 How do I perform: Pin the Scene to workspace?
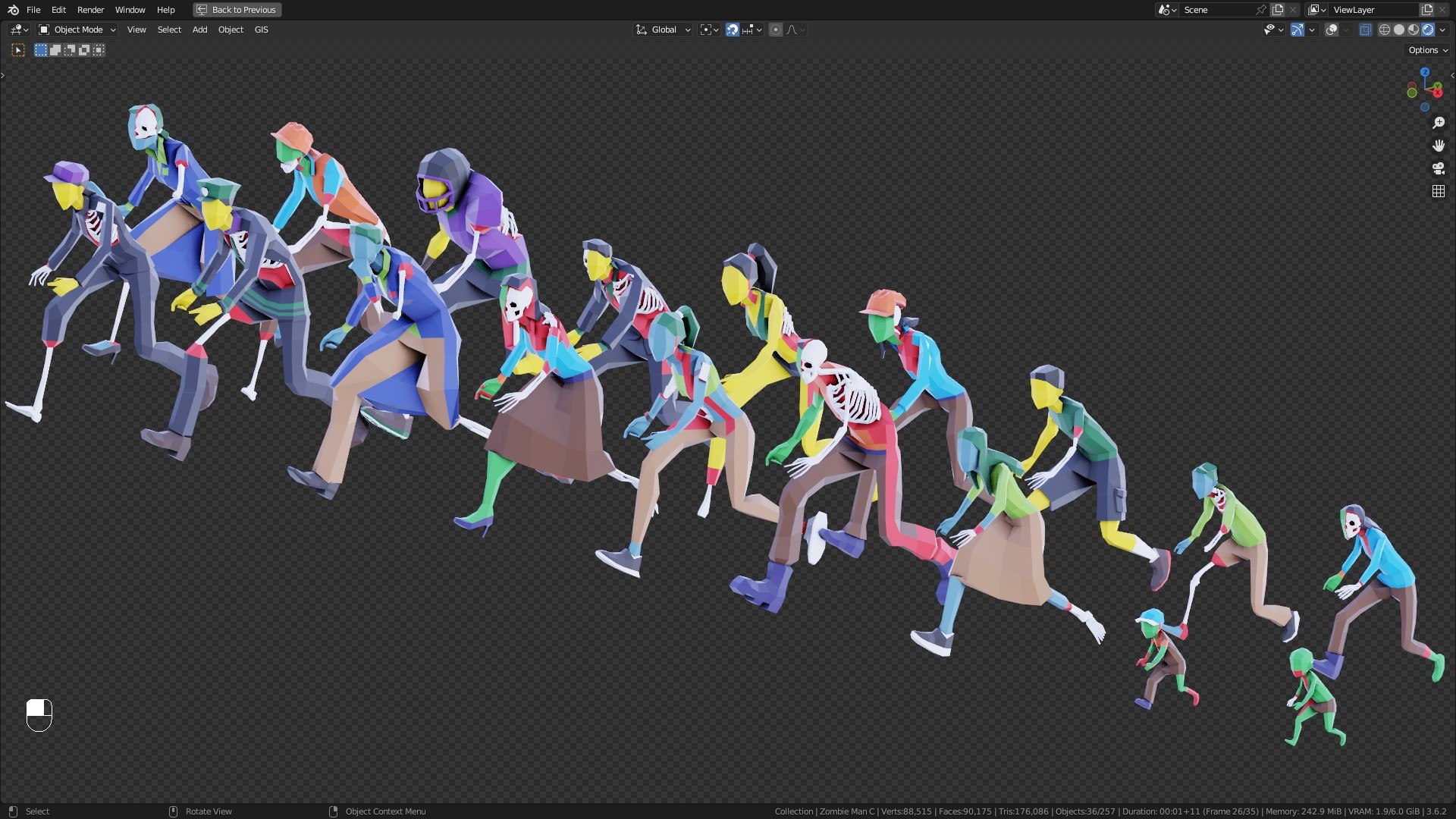(x=1261, y=10)
